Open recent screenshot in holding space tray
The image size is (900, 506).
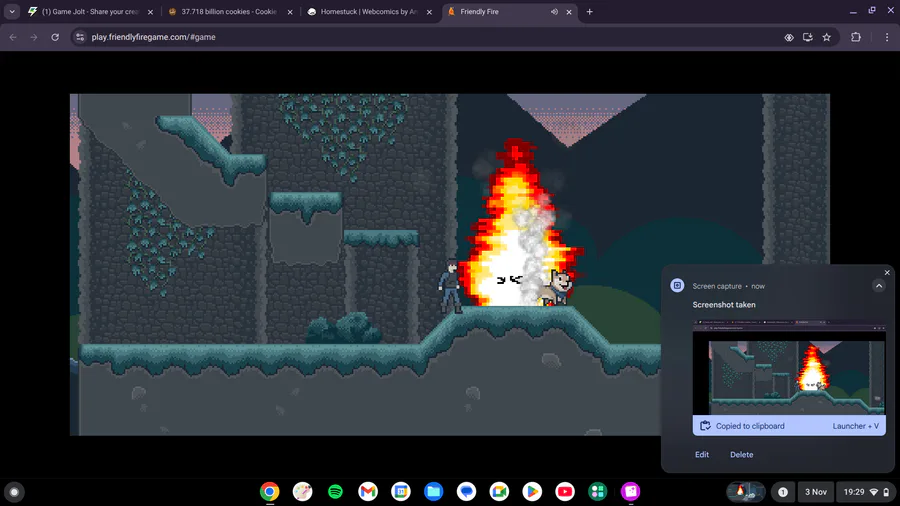tap(746, 492)
